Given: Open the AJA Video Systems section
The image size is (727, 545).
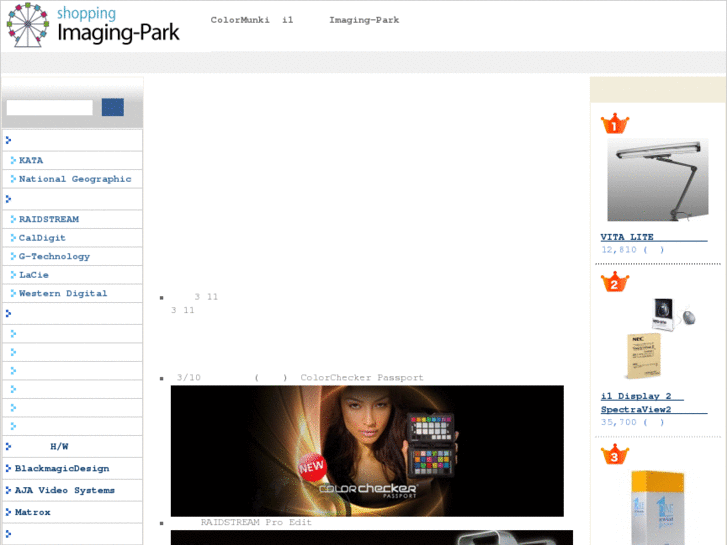Looking at the screenshot, I should pyautogui.click(x=64, y=490).
